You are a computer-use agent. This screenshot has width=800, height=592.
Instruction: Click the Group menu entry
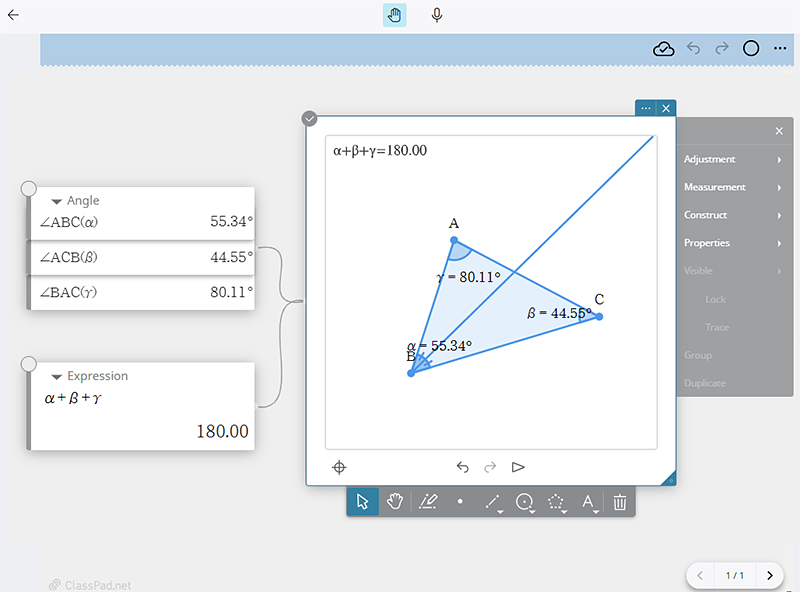pos(697,355)
